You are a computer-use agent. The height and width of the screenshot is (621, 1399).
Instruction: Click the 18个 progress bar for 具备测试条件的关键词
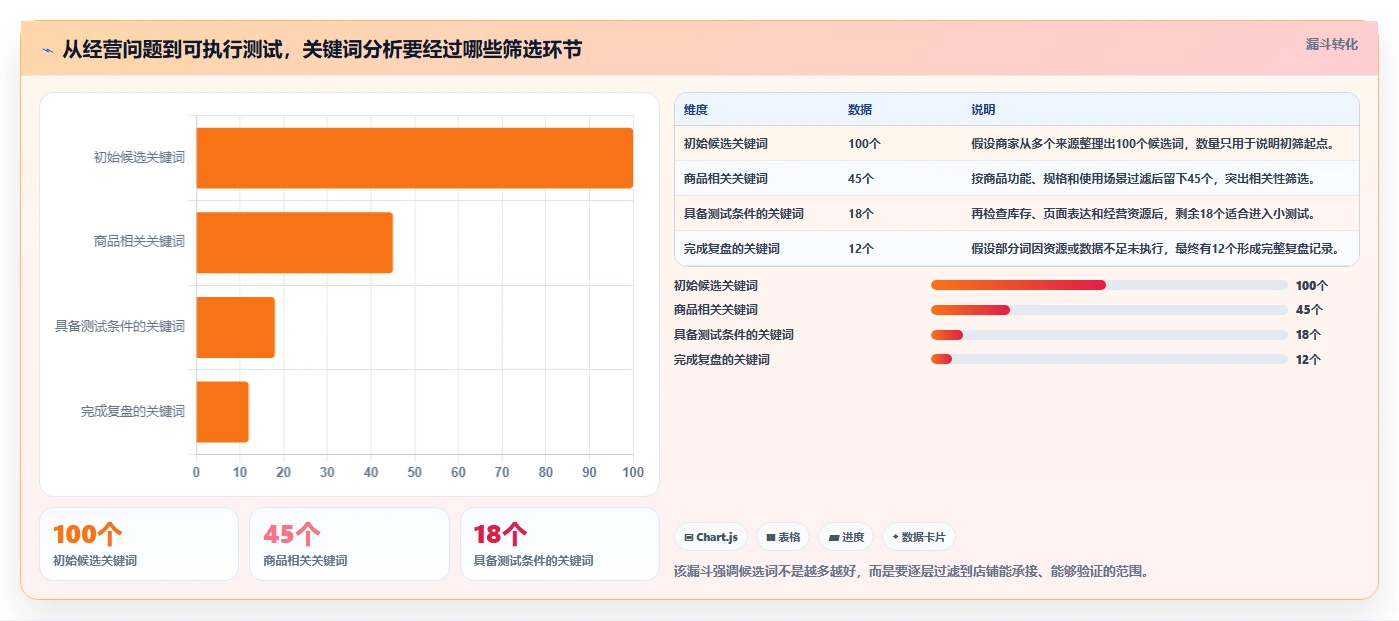tap(1109, 335)
